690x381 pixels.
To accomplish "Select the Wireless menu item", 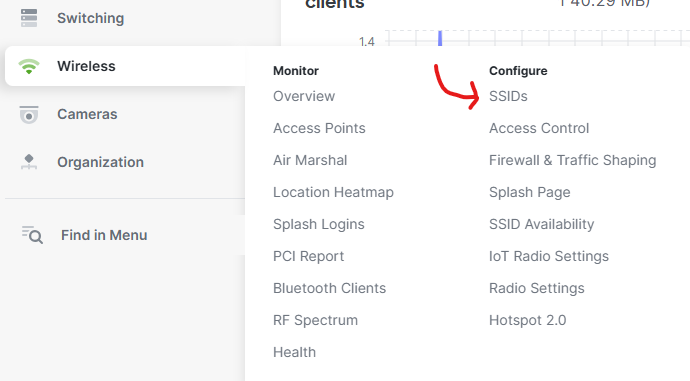I will [86, 66].
